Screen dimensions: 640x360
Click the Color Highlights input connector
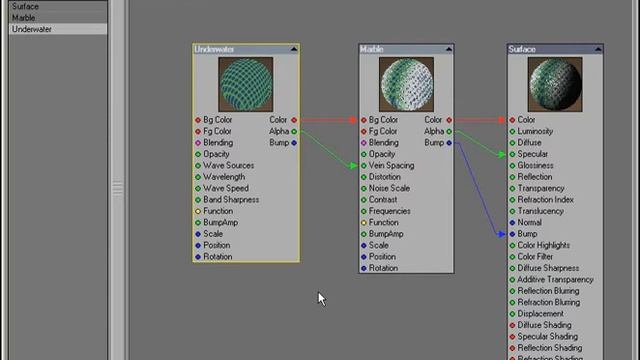(512, 246)
